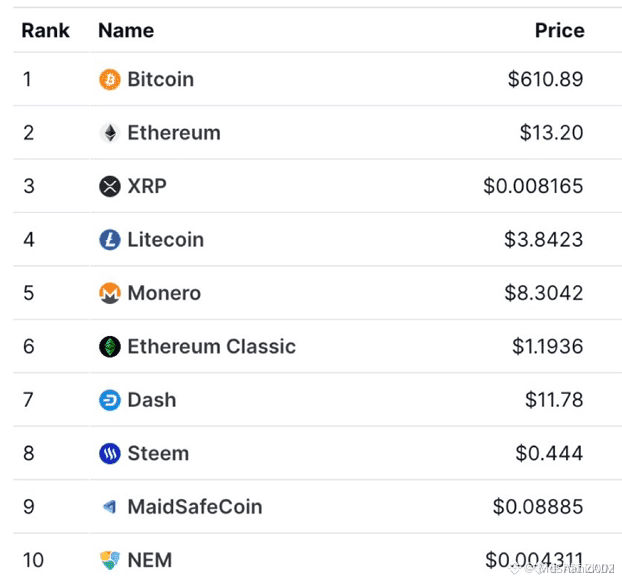Select the Dash price $11.78
The height and width of the screenshot is (584, 622).
554,400
